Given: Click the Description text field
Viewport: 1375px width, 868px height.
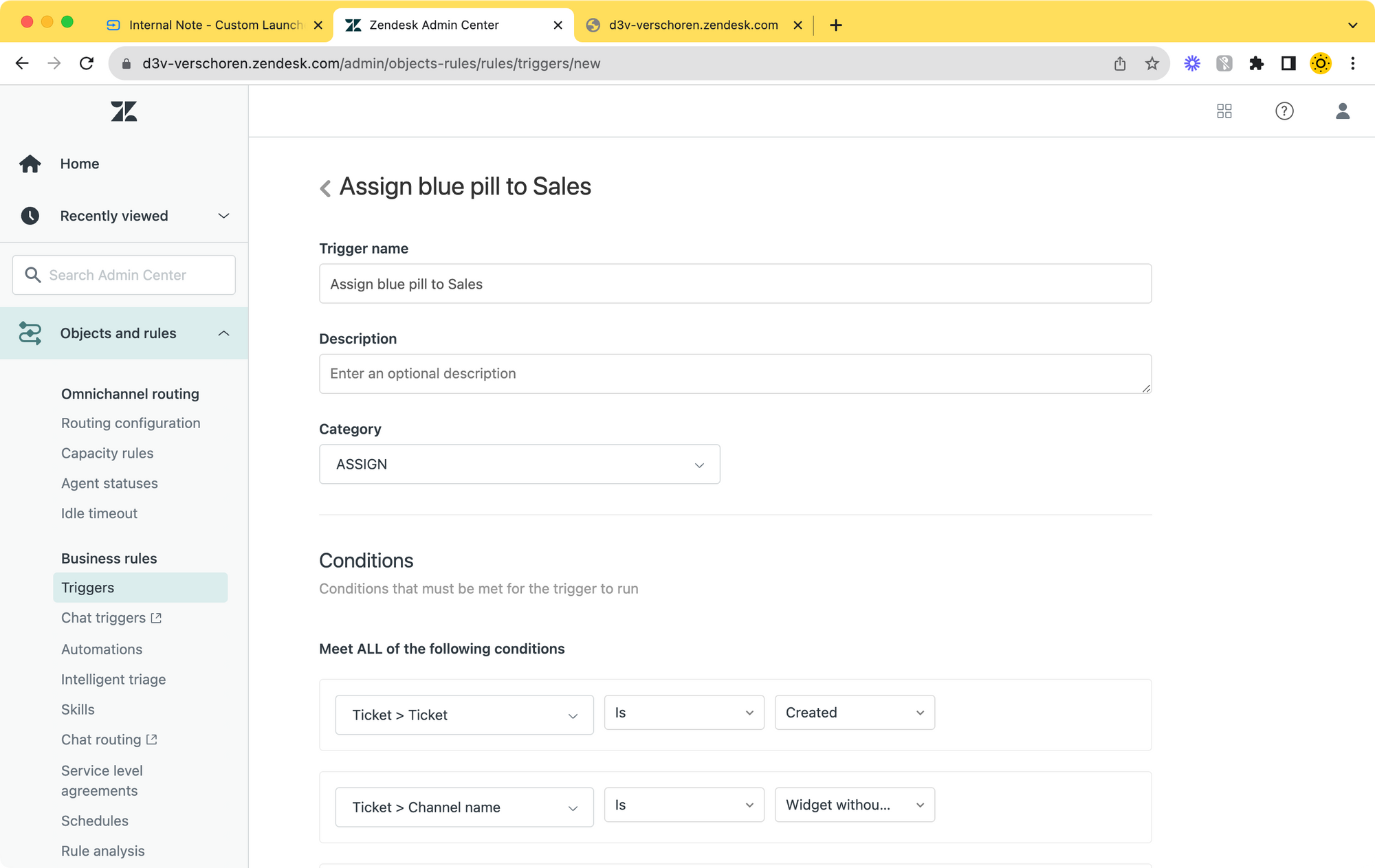Looking at the screenshot, I should [x=734, y=374].
